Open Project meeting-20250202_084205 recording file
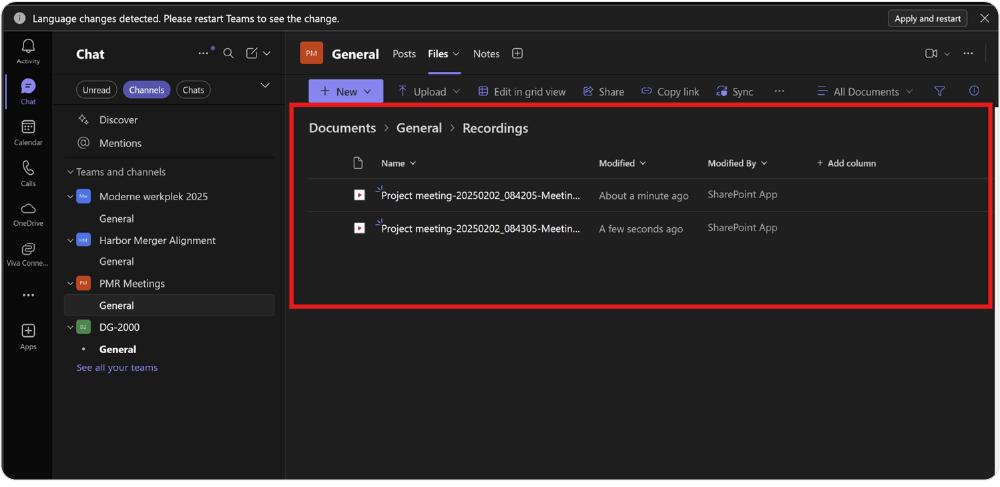The image size is (1000, 487). coord(481,196)
